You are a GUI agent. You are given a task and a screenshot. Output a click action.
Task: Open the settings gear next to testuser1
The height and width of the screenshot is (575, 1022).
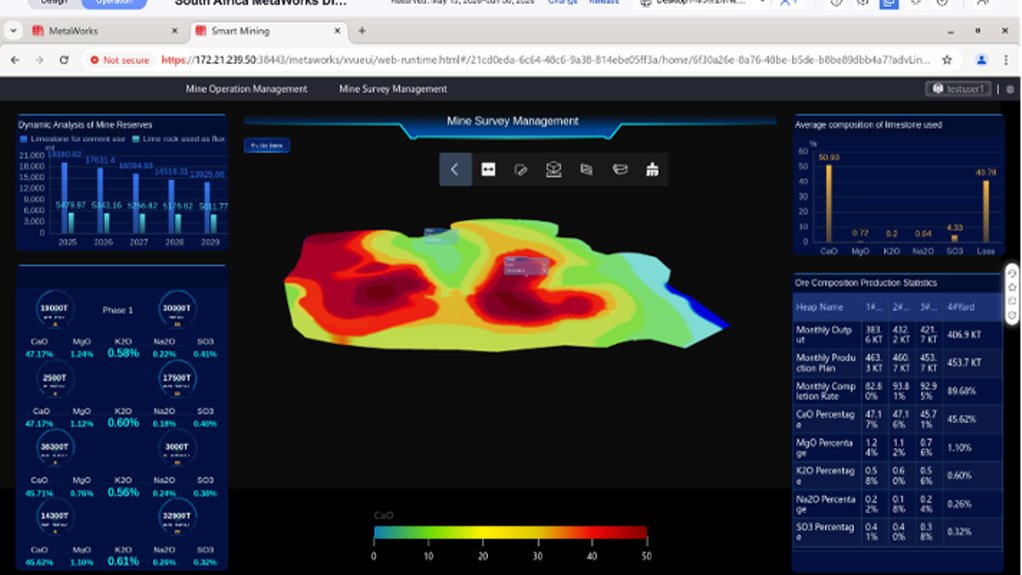(1010, 89)
